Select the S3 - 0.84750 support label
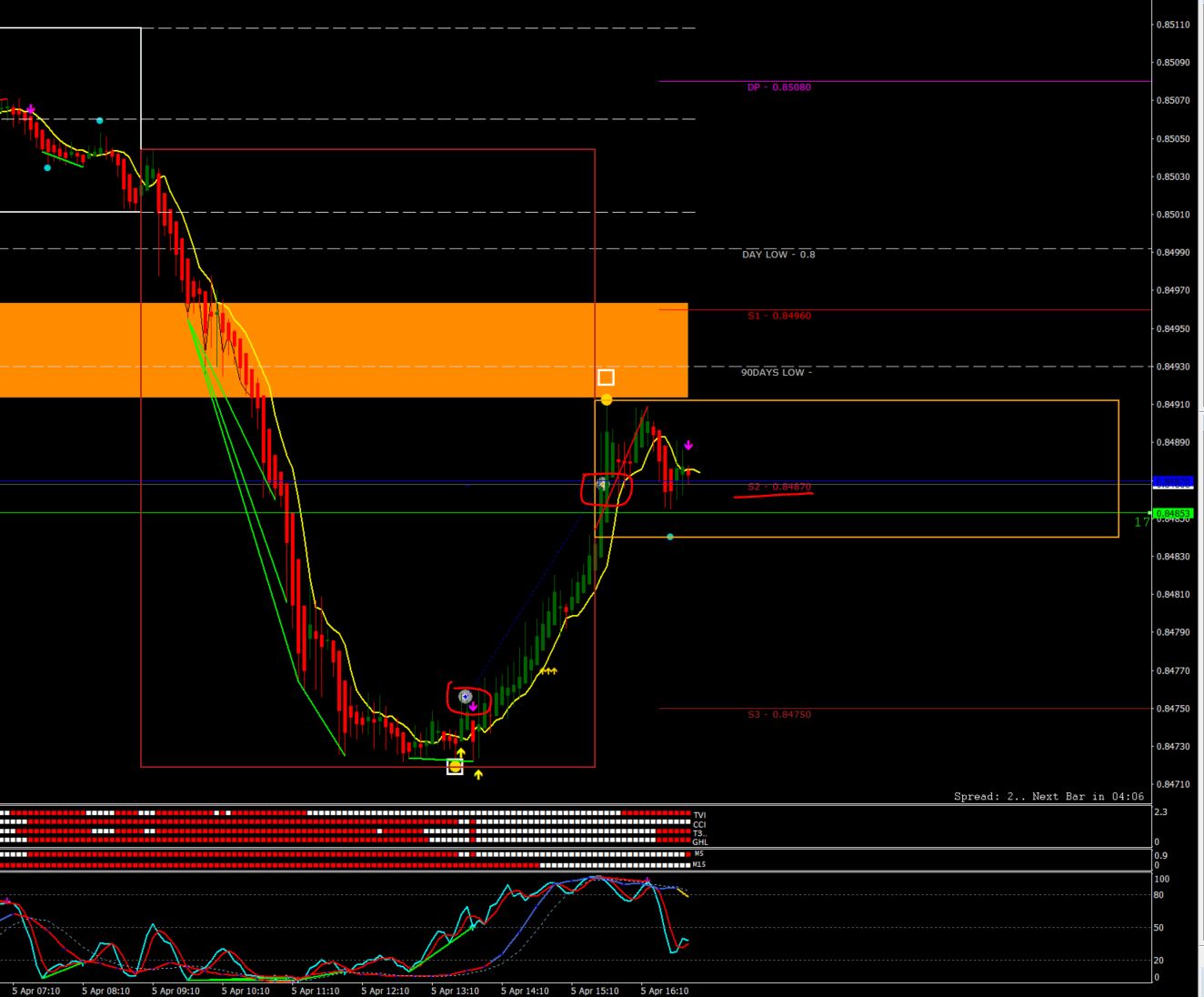Viewport: 1204px width, 997px height. [x=779, y=714]
